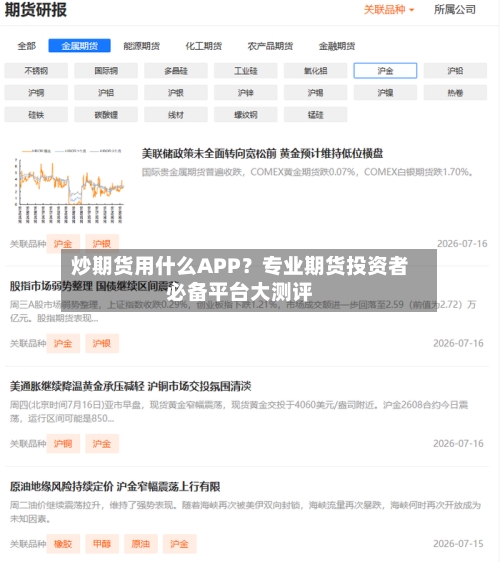Open the 关联品种 dropdown in header
Screen dimensions: 500x562
pos(389,10)
